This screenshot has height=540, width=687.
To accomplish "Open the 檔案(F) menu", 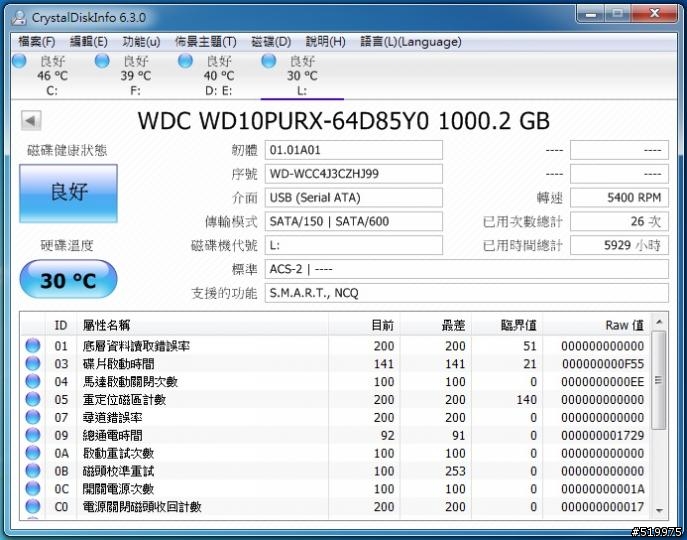I will pyautogui.click(x=37, y=42).
